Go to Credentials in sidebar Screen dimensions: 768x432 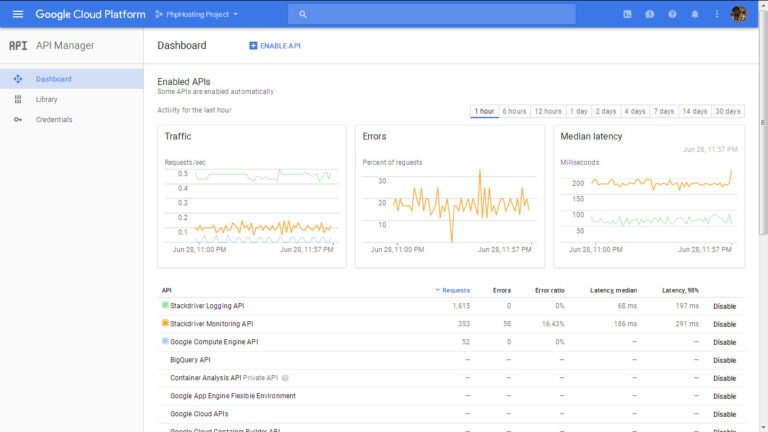coord(72,120)
